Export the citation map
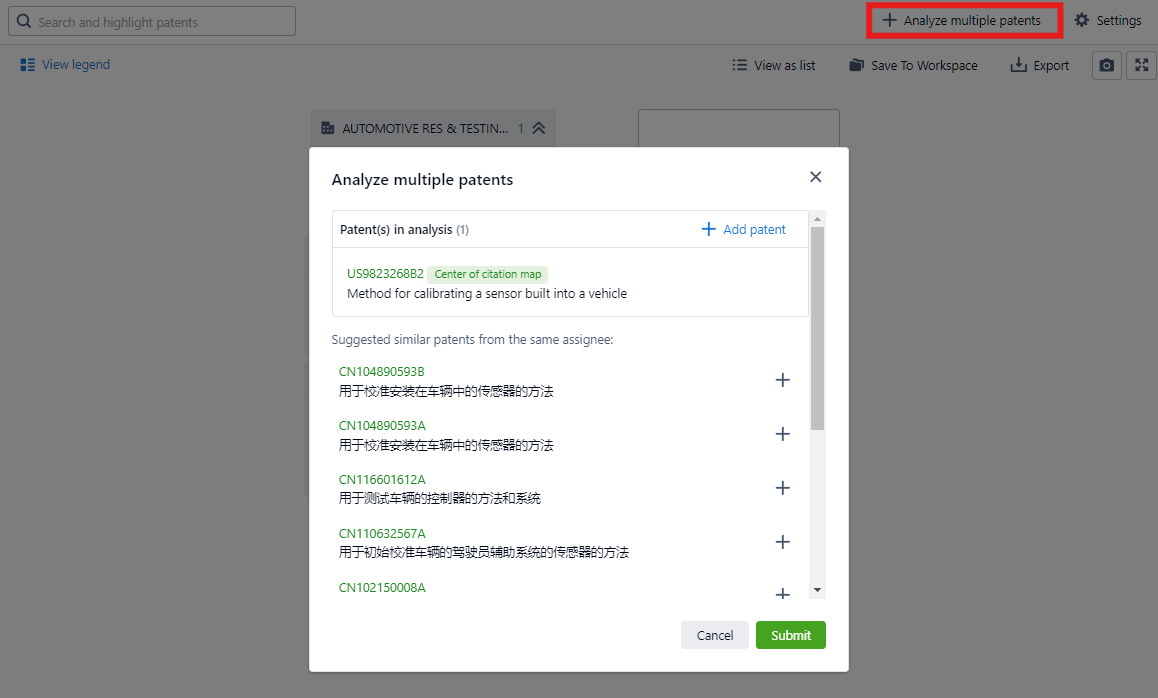This screenshot has height=698, width=1158. click(1039, 66)
